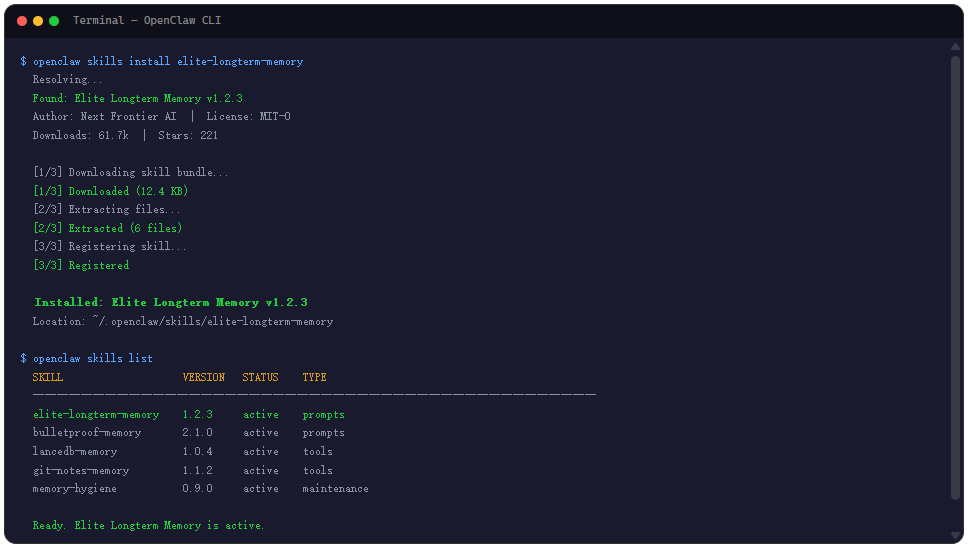Click 'License: MIT-0' text
Image resolution: width=968 pixels, height=546 pixels.
tap(248, 117)
